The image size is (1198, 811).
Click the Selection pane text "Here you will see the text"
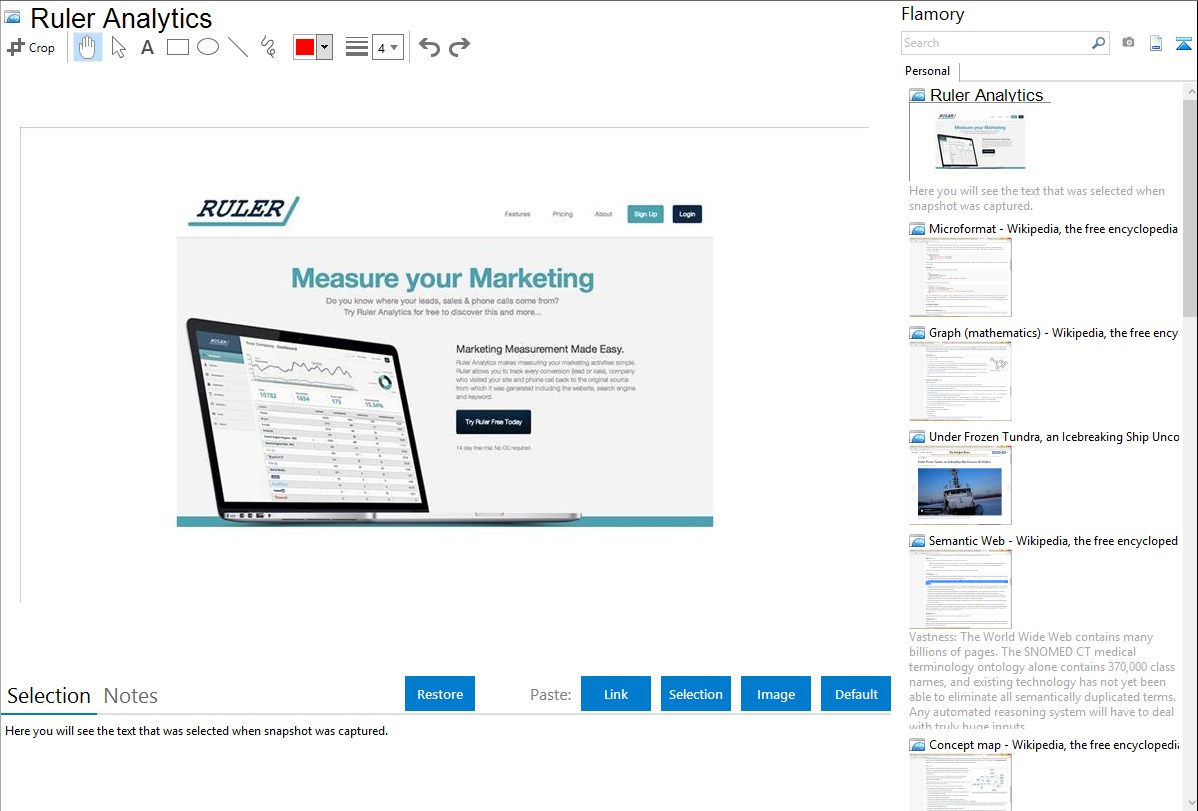(x=196, y=731)
